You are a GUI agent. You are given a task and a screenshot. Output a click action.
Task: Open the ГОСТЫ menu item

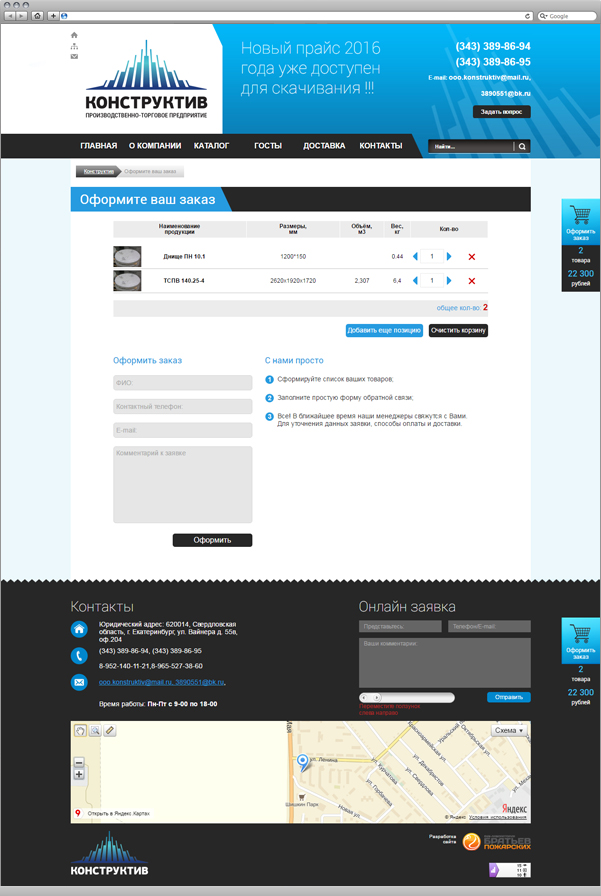click(268, 146)
